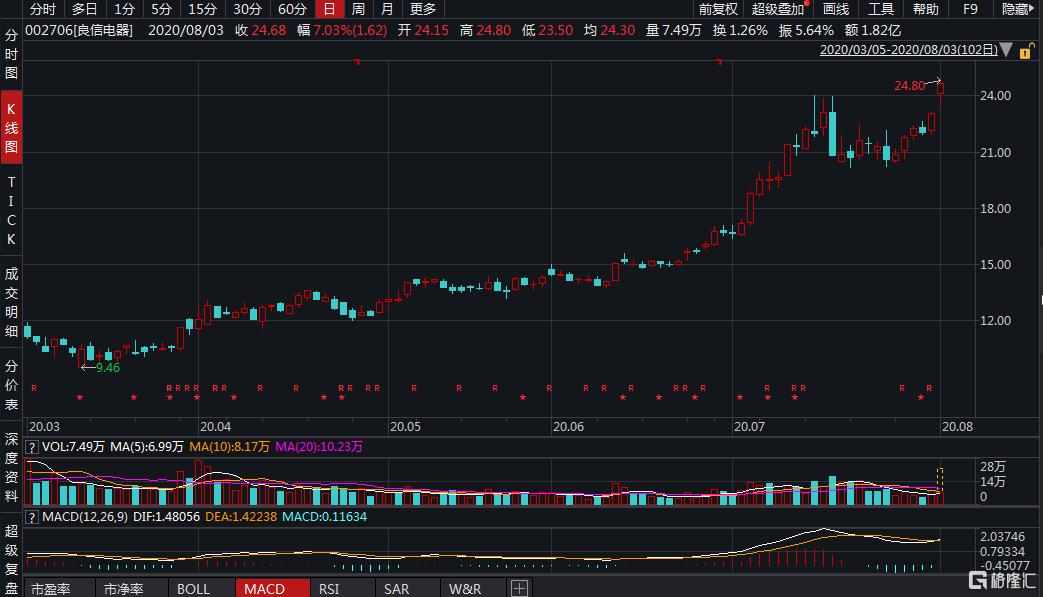Expand the triangle next to the date range
This screenshot has height=597, width=1043.
1005,49
